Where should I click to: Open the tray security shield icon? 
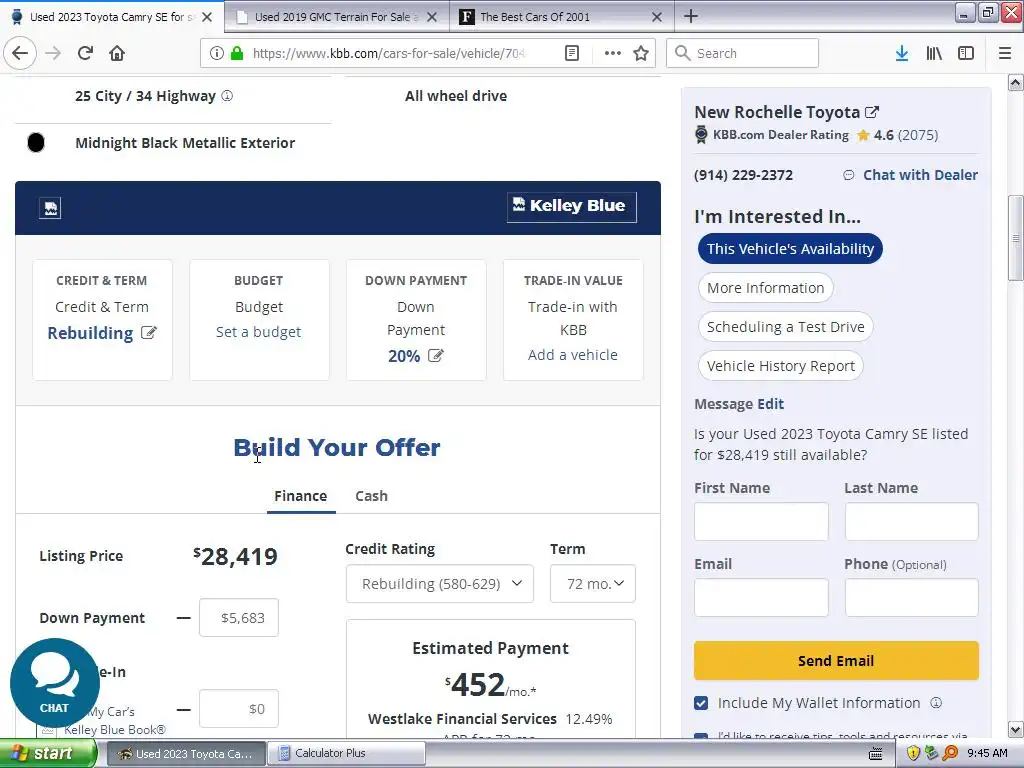914,753
